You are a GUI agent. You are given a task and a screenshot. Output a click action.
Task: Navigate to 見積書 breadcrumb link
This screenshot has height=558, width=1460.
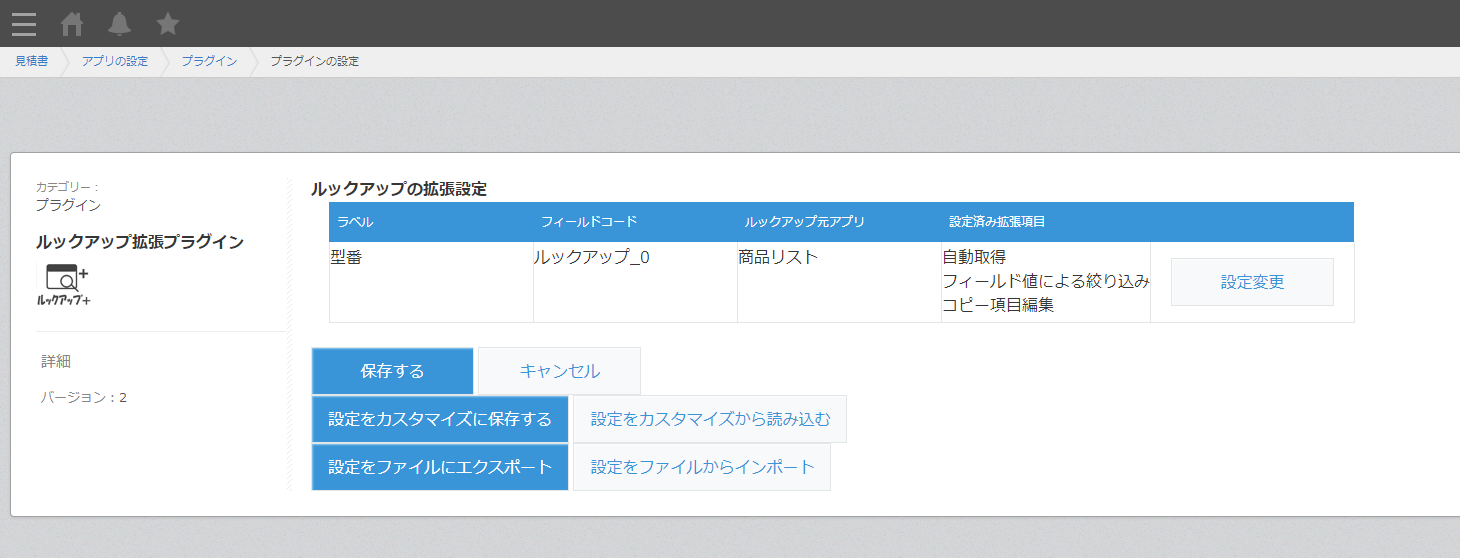(x=31, y=62)
